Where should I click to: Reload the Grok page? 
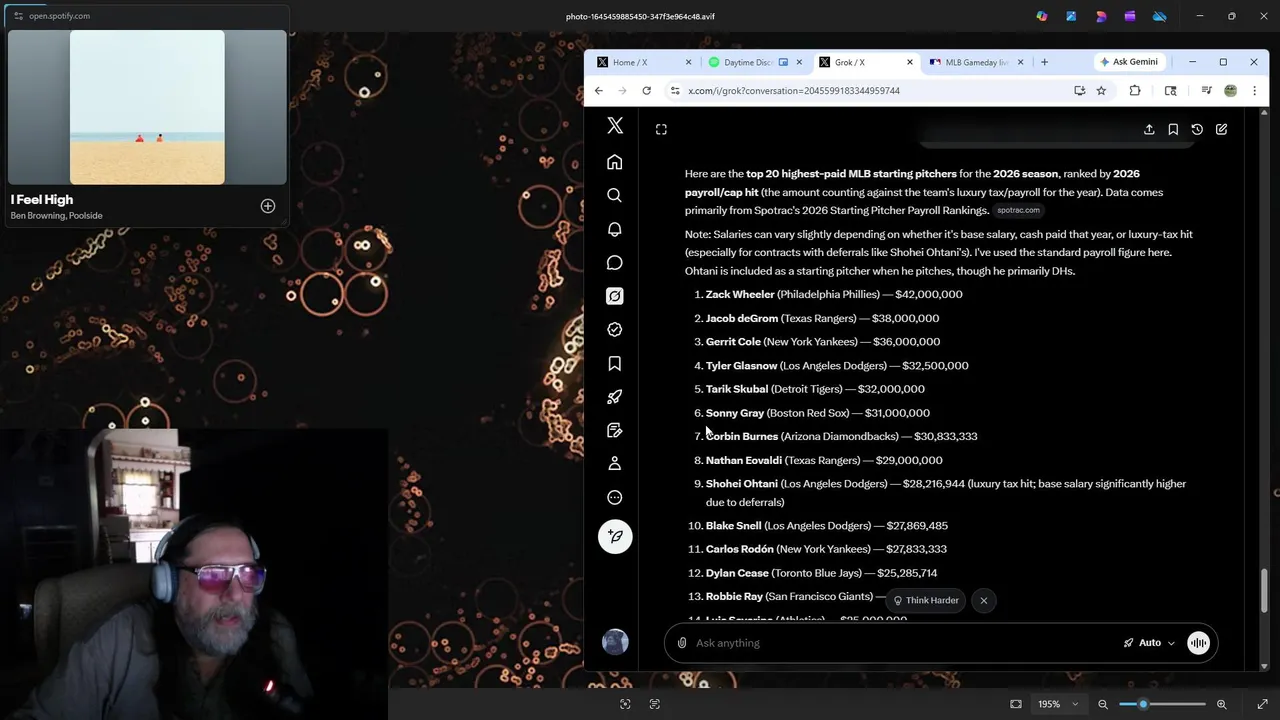coord(647,90)
